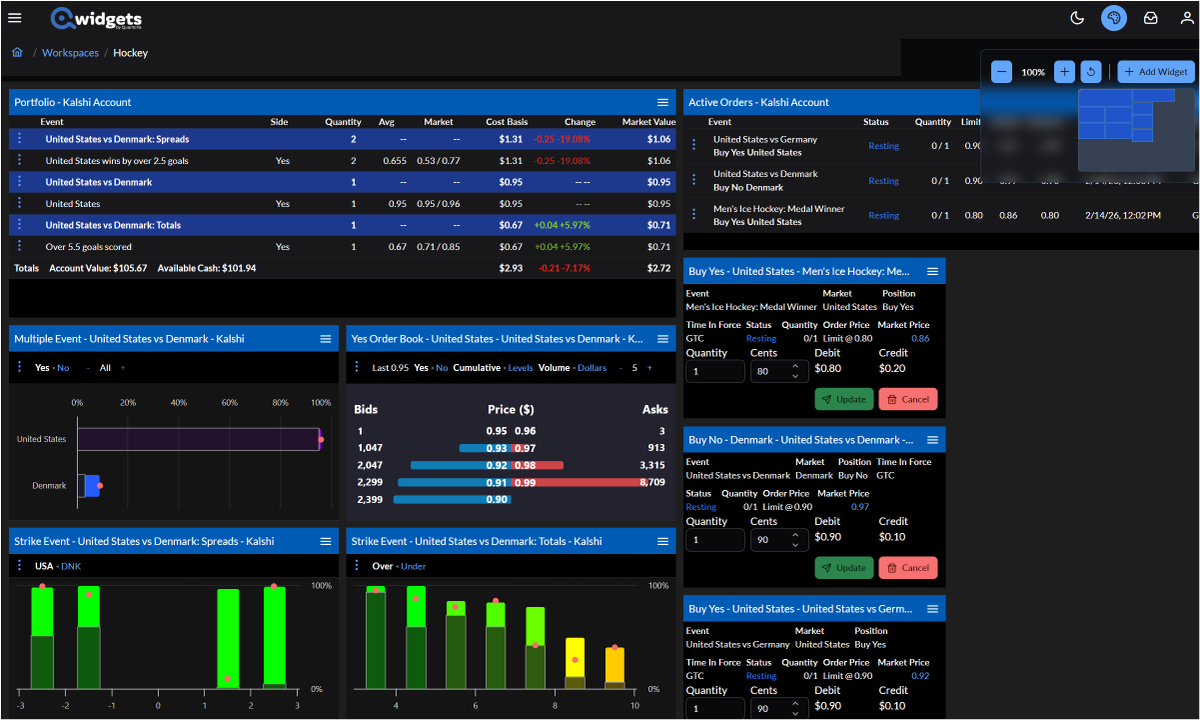Switch Spreads chart to DNK

(x=71, y=566)
